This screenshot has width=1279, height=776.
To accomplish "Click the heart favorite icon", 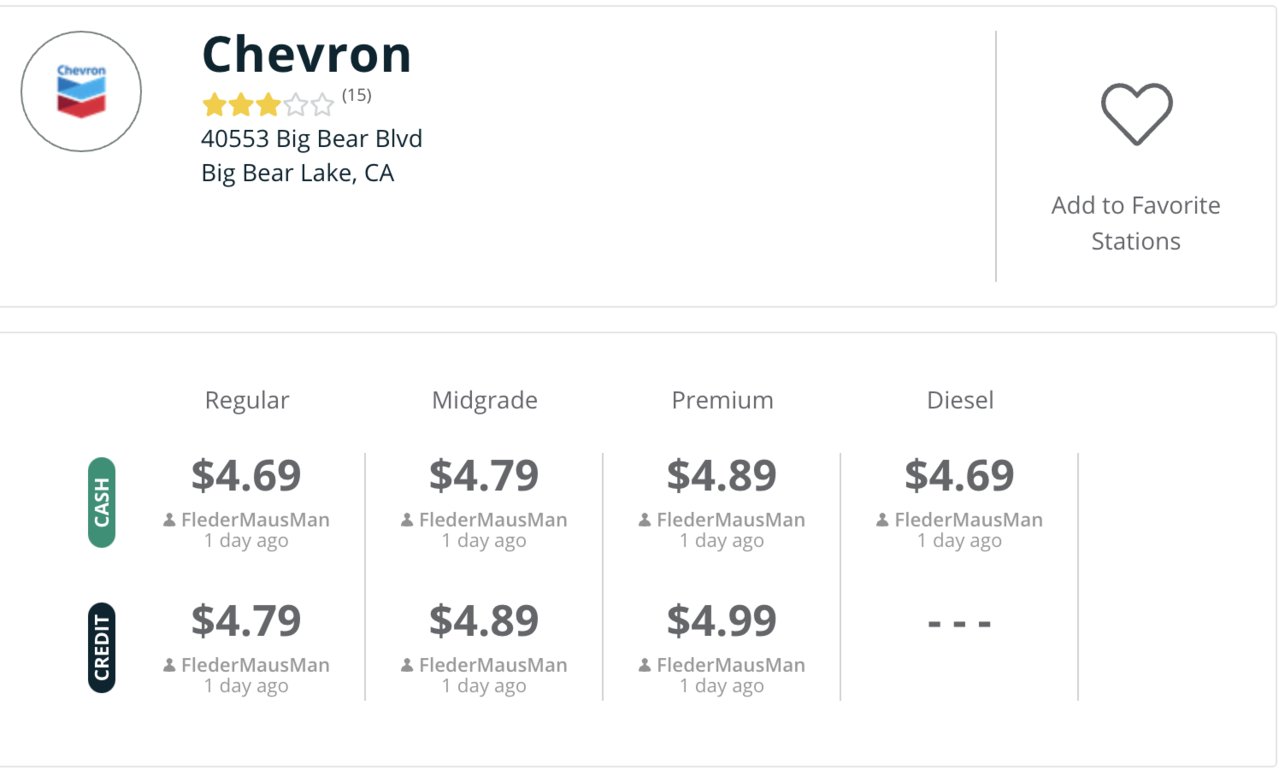I will tap(1136, 114).
